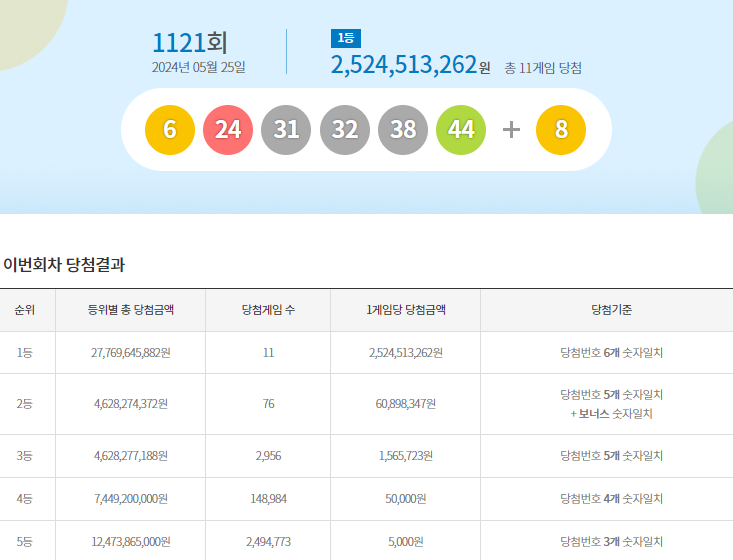Click the per-game prize 1,565,723원
Screen dimensions: 733x560
[x=406, y=456]
